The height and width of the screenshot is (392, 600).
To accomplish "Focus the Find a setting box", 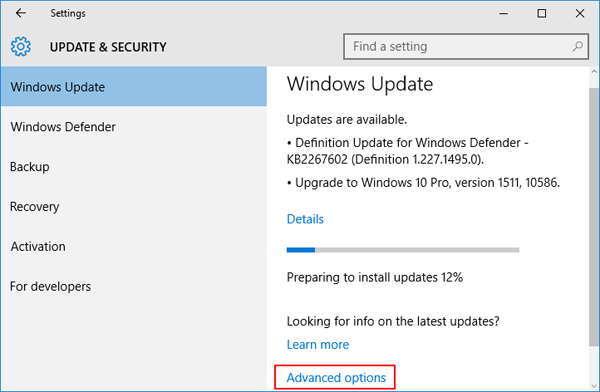I will point(466,46).
